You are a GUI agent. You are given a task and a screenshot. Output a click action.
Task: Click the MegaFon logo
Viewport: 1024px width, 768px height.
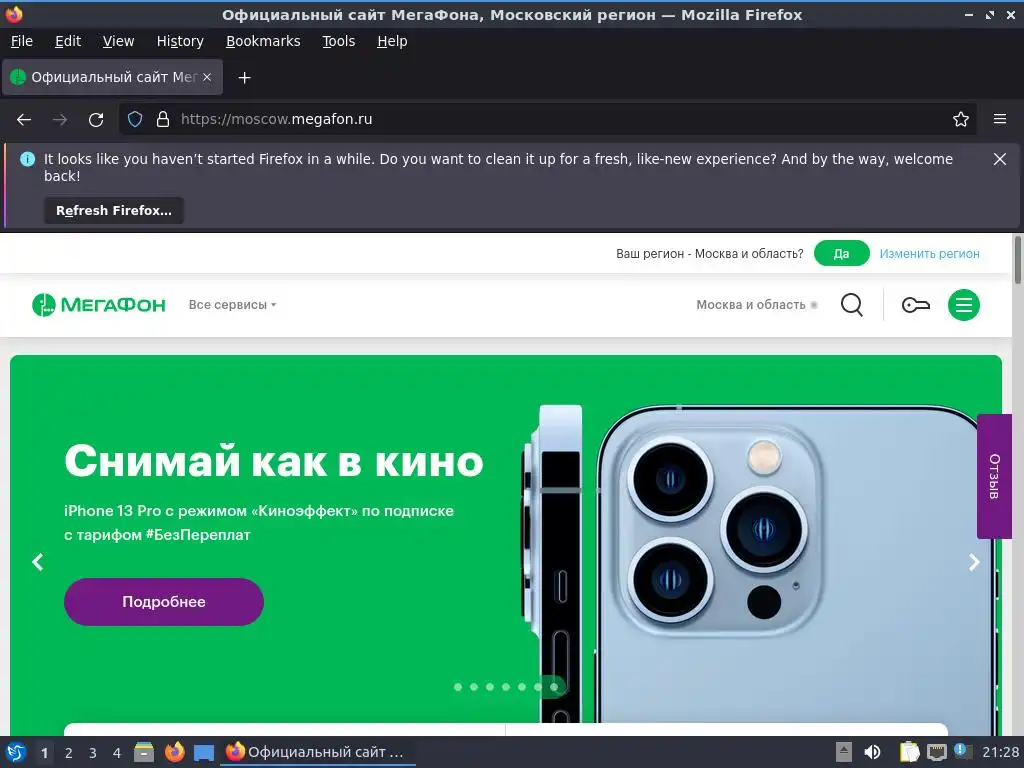click(x=99, y=305)
